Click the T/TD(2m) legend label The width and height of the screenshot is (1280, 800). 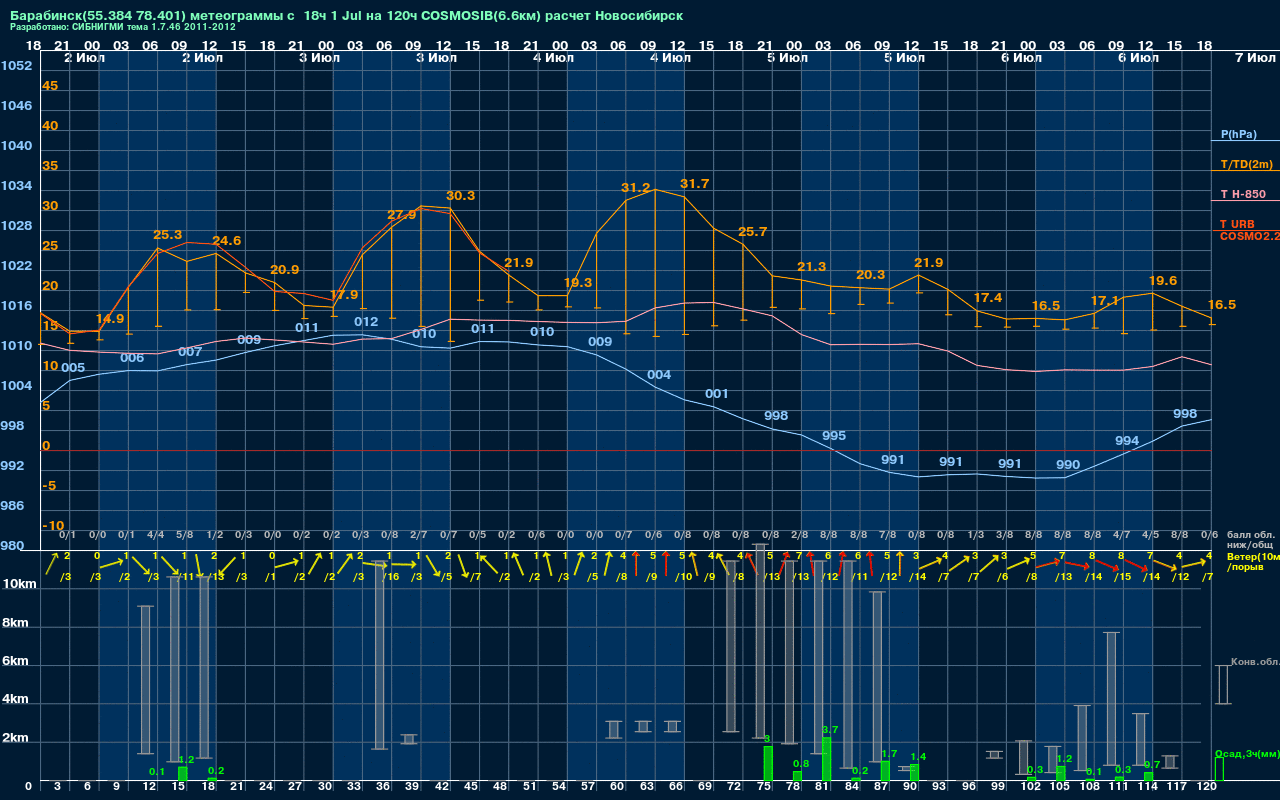[x=1247, y=164]
